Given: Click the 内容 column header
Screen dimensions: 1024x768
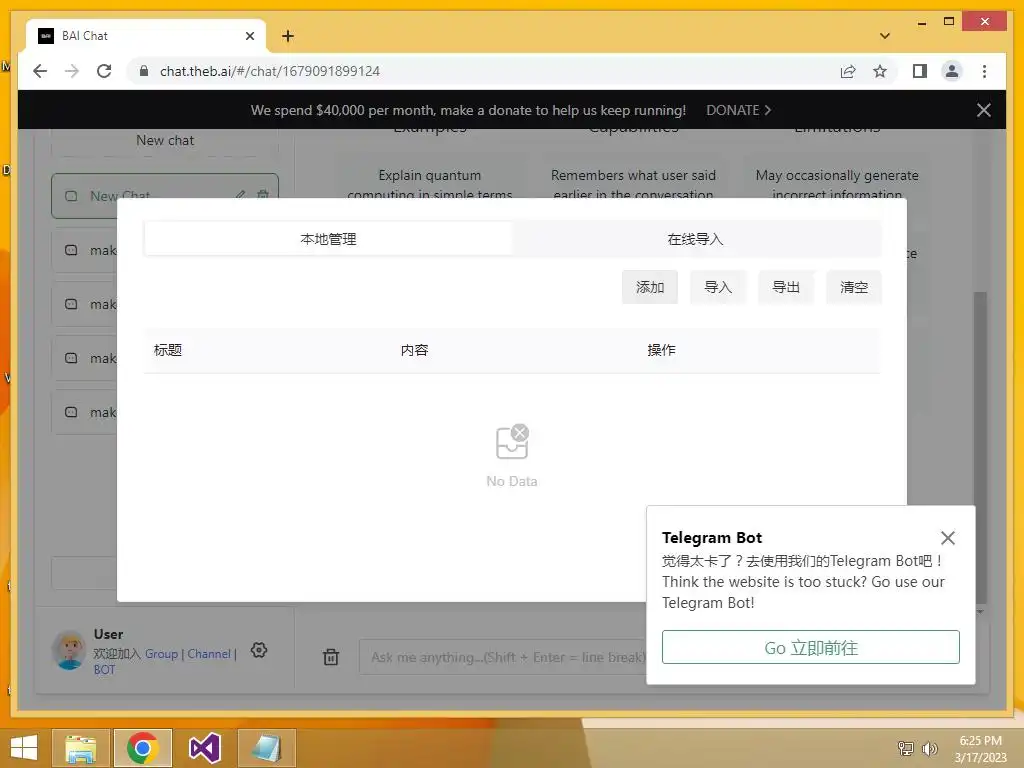Looking at the screenshot, I should 415,350.
